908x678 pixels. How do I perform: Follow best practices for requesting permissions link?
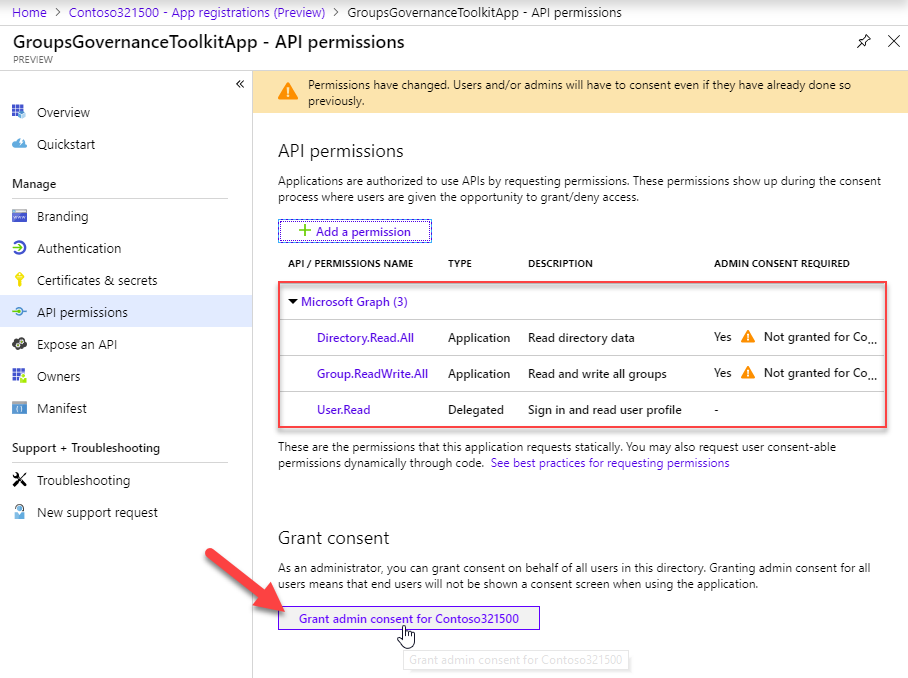pyautogui.click(x=610, y=463)
